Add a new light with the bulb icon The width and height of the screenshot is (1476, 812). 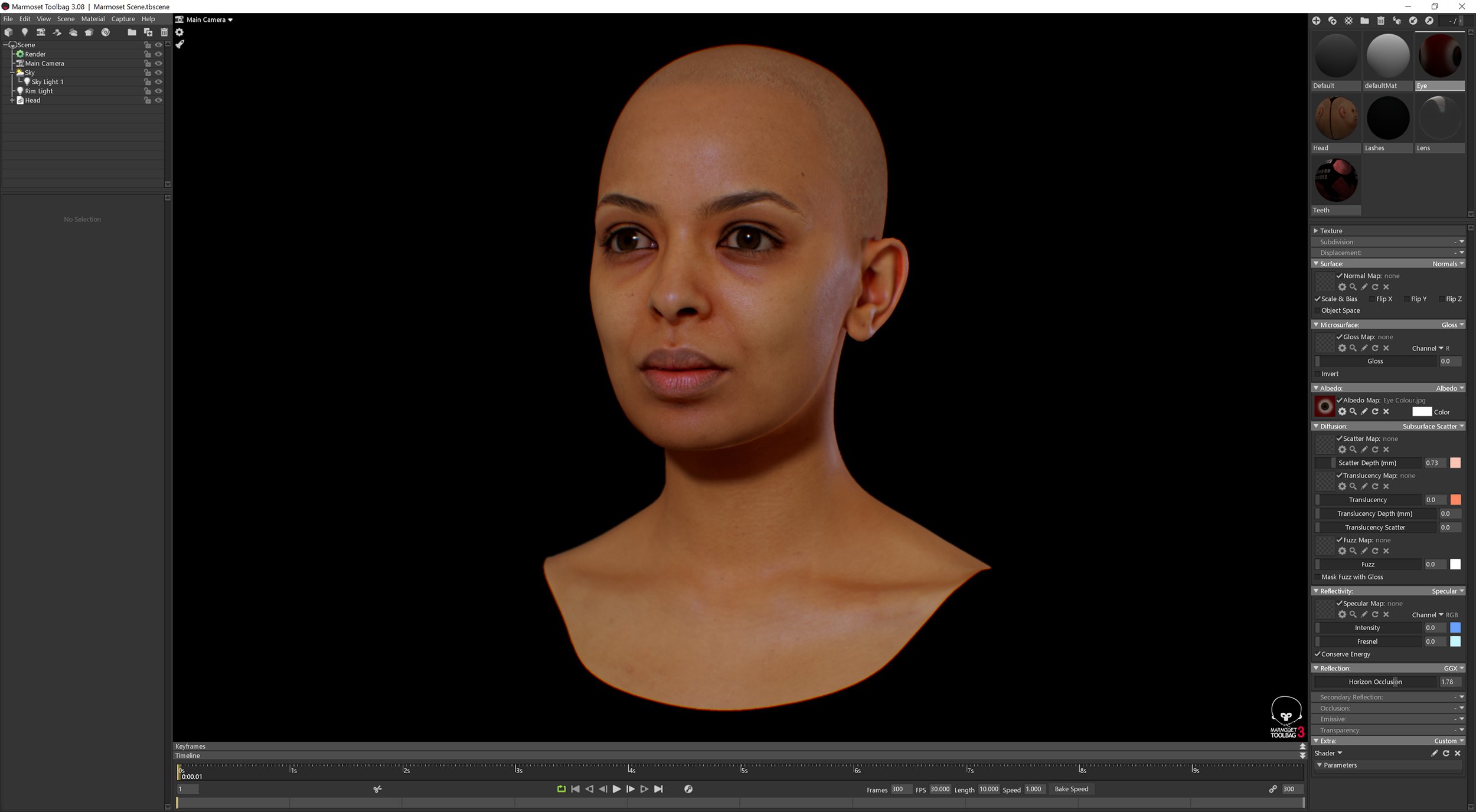24,32
